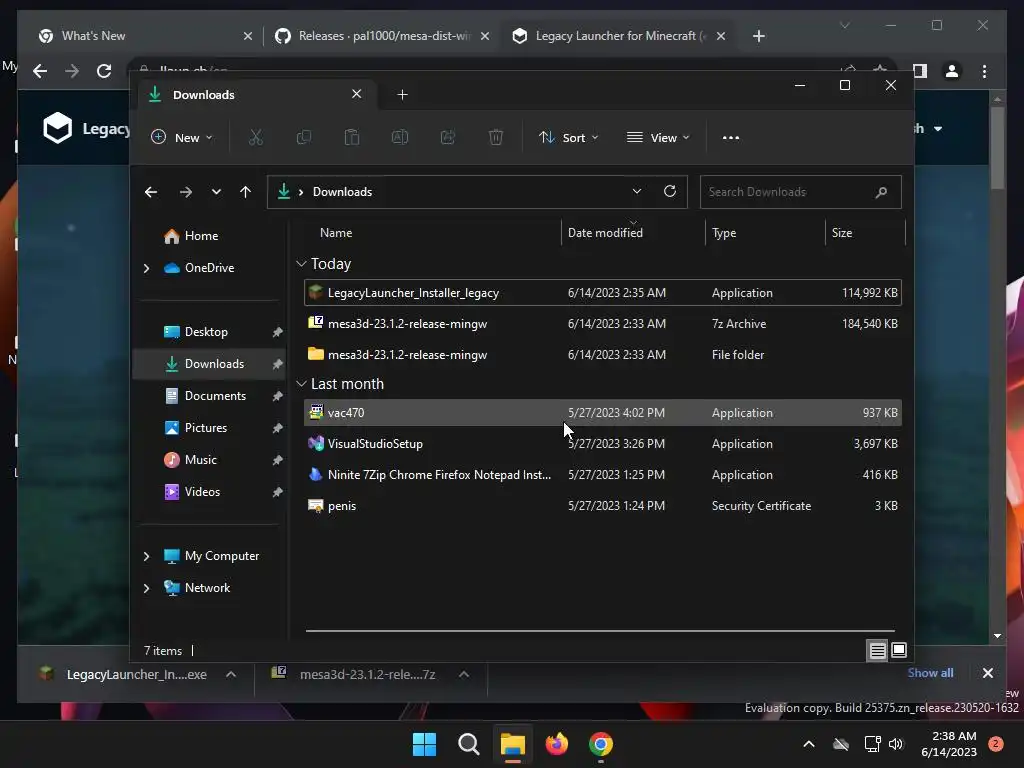Screen dimensions: 1024x768
Task: Go back in File Explorer navigation
Action: (151, 192)
